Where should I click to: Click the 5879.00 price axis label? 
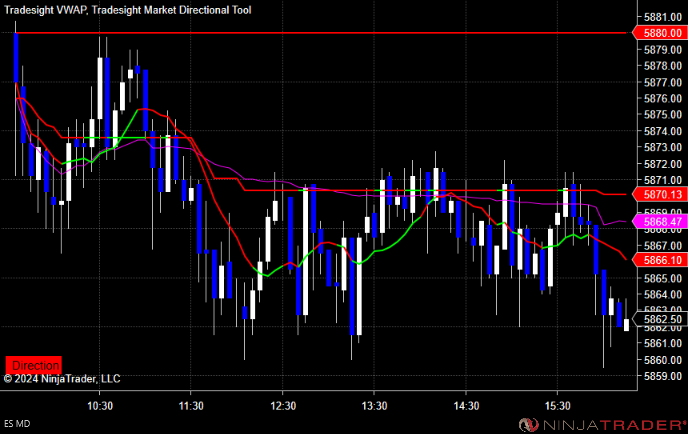[663, 50]
